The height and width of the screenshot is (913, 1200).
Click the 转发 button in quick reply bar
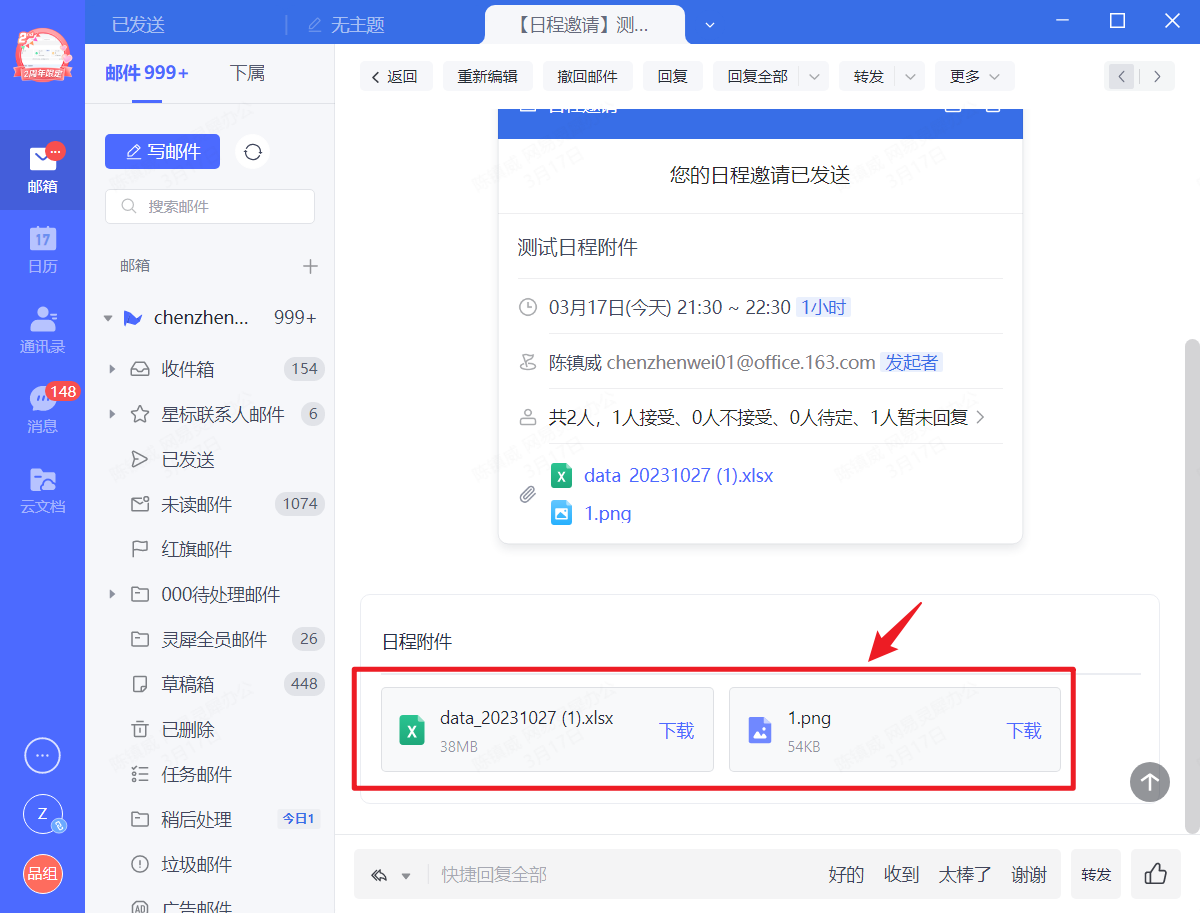click(x=1096, y=875)
